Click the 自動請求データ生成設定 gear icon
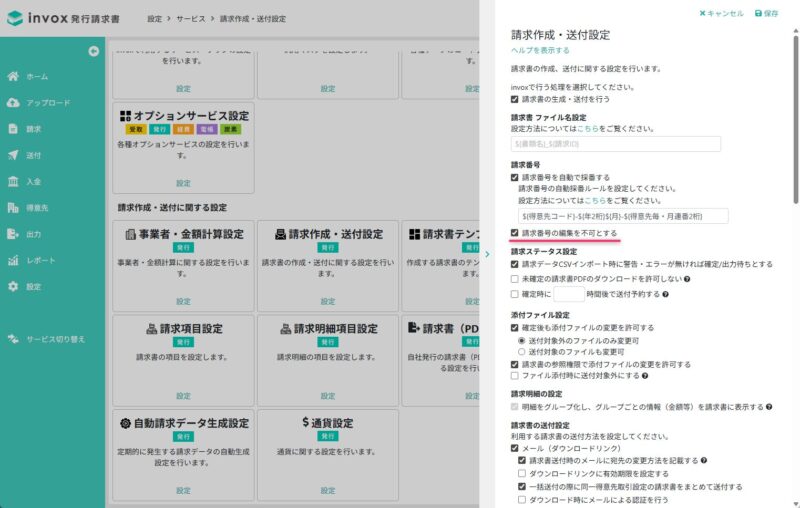This screenshot has width=800, height=508. pos(126,423)
